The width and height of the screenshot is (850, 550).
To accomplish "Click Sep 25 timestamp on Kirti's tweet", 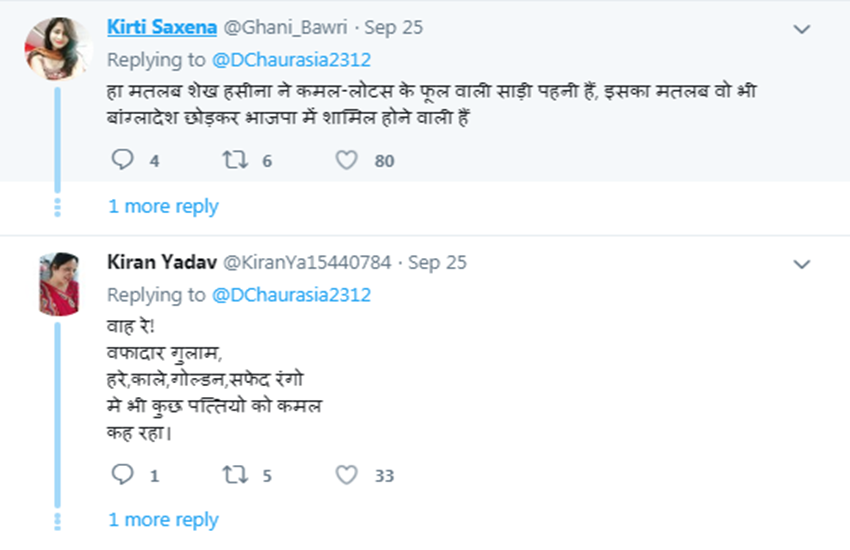I will 393,27.
